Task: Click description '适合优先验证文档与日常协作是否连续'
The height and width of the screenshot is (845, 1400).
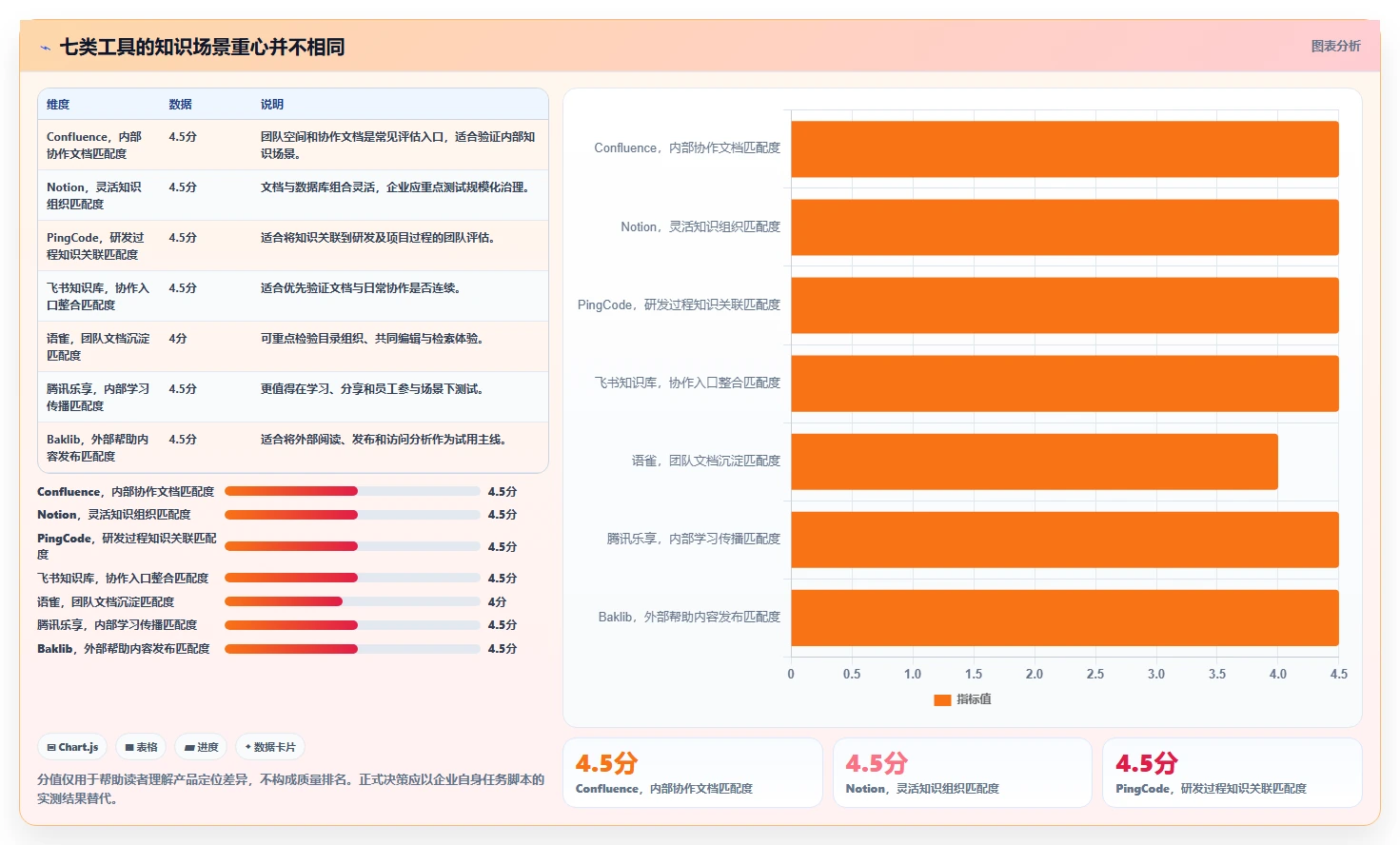Action: coord(360,288)
